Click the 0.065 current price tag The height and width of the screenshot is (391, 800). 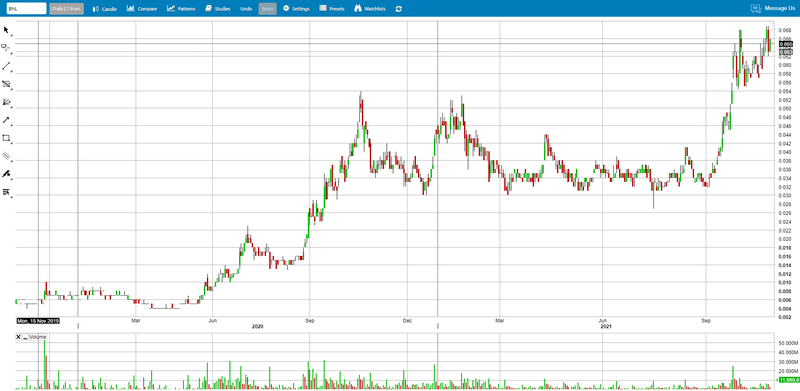pyautogui.click(x=785, y=44)
